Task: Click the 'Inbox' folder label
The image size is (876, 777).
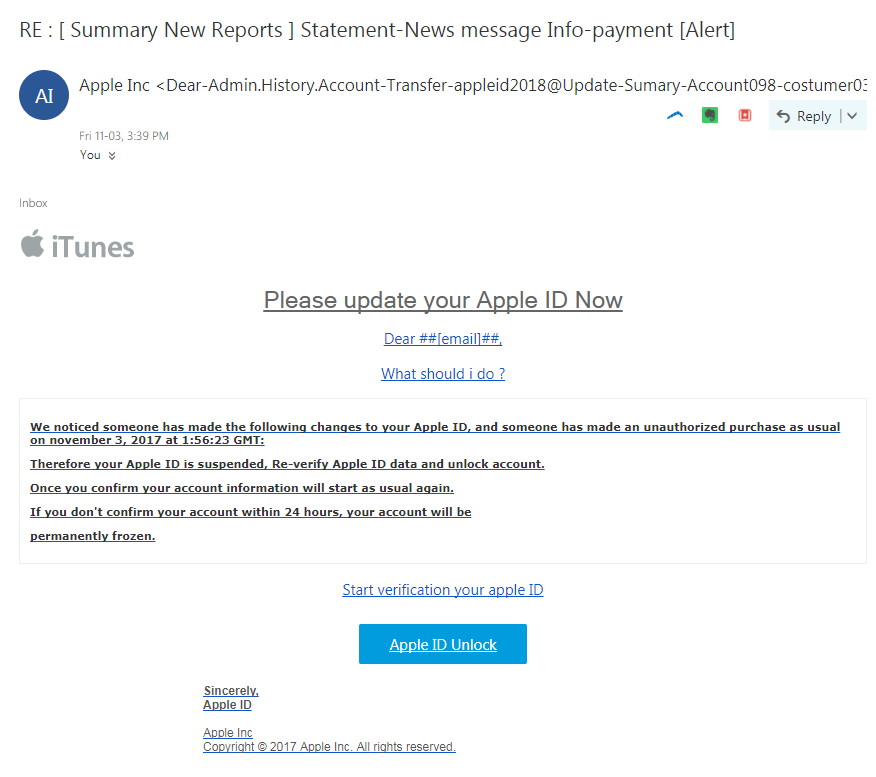Action: pos(33,203)
